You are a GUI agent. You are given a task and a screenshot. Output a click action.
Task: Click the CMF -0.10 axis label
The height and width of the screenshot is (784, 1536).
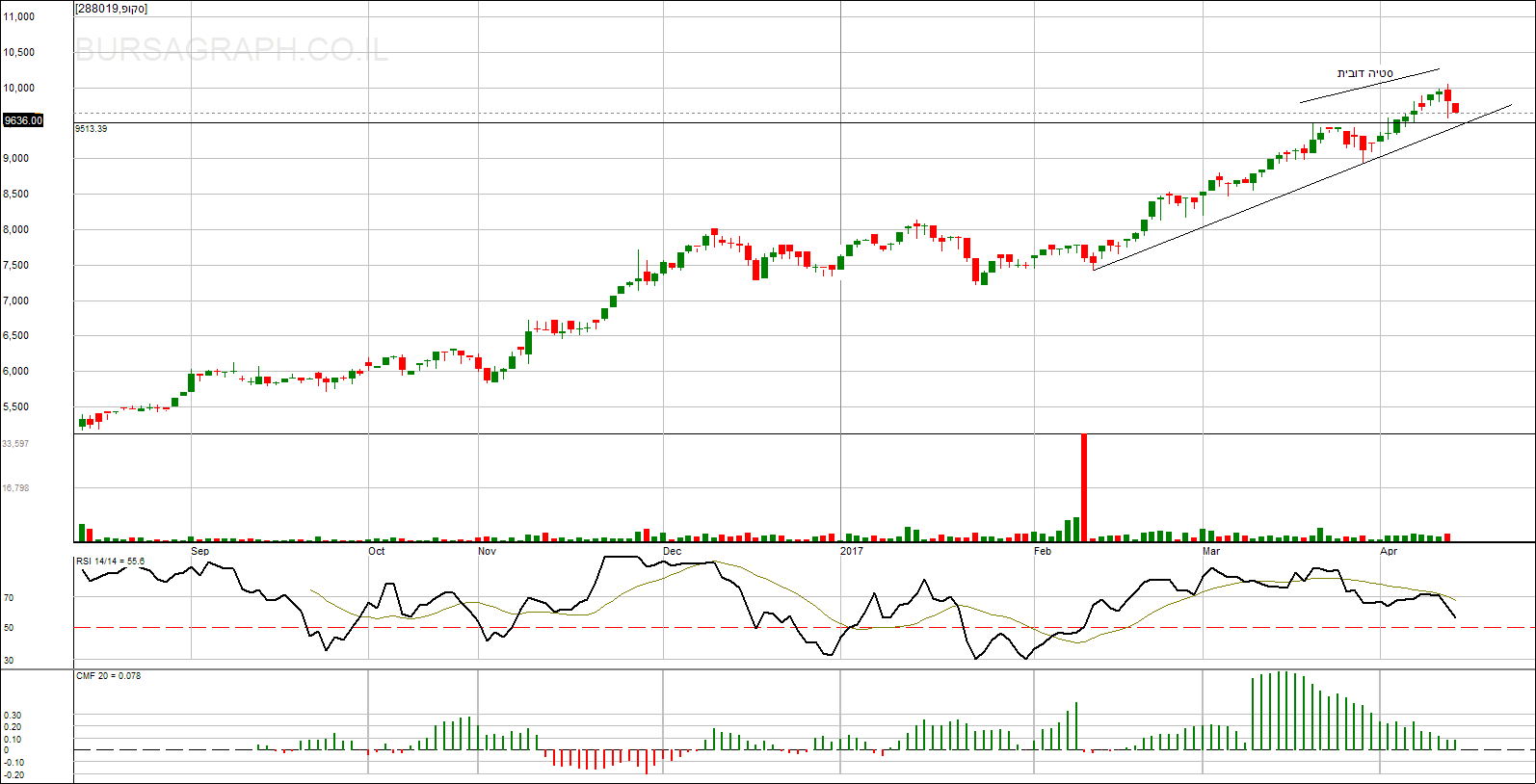(13, 763)
